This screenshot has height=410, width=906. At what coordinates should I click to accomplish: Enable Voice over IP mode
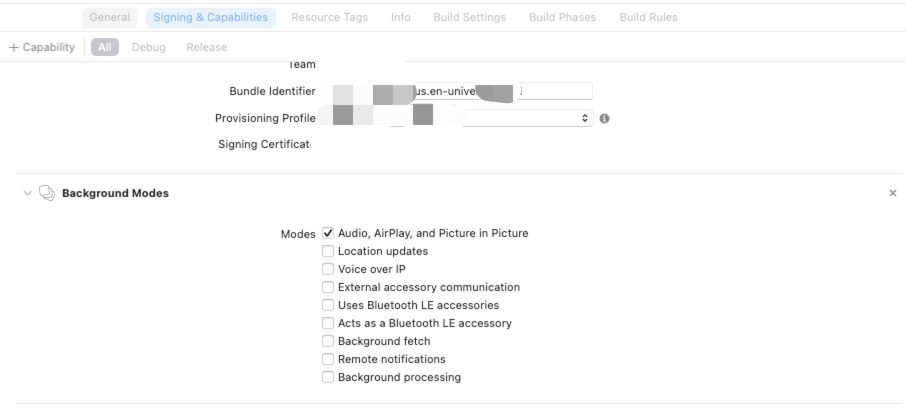328,269
